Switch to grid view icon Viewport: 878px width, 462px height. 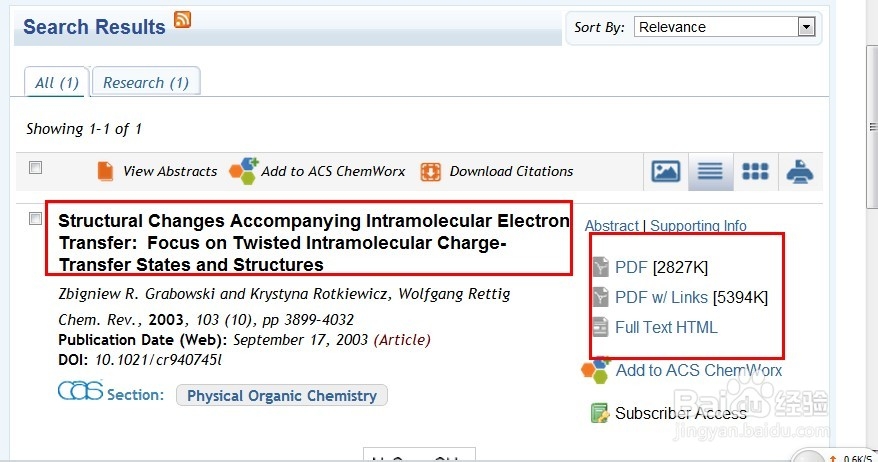(755, 171)
